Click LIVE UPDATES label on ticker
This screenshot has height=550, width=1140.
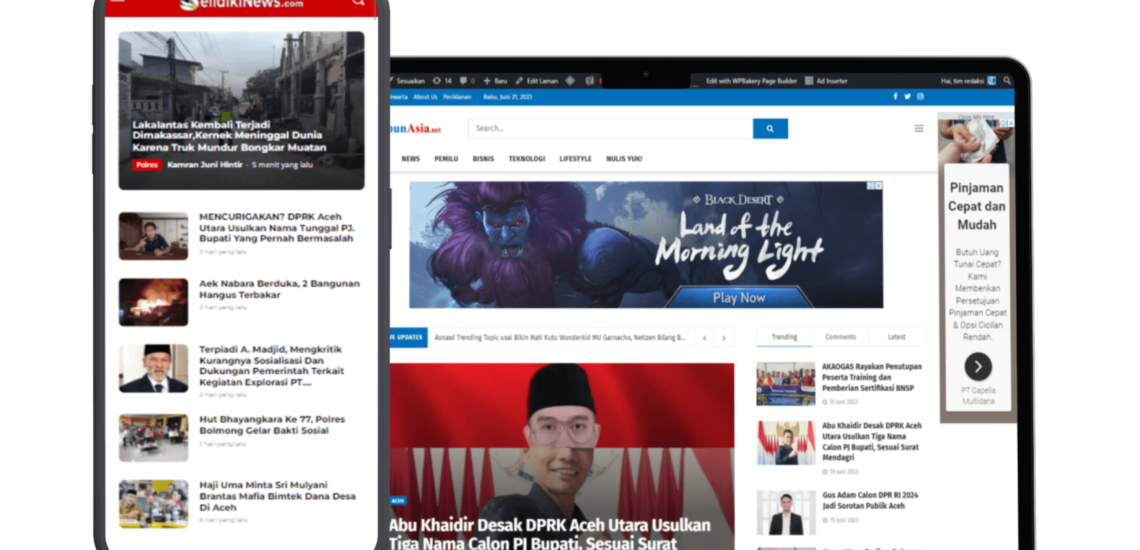pos(408,338)
